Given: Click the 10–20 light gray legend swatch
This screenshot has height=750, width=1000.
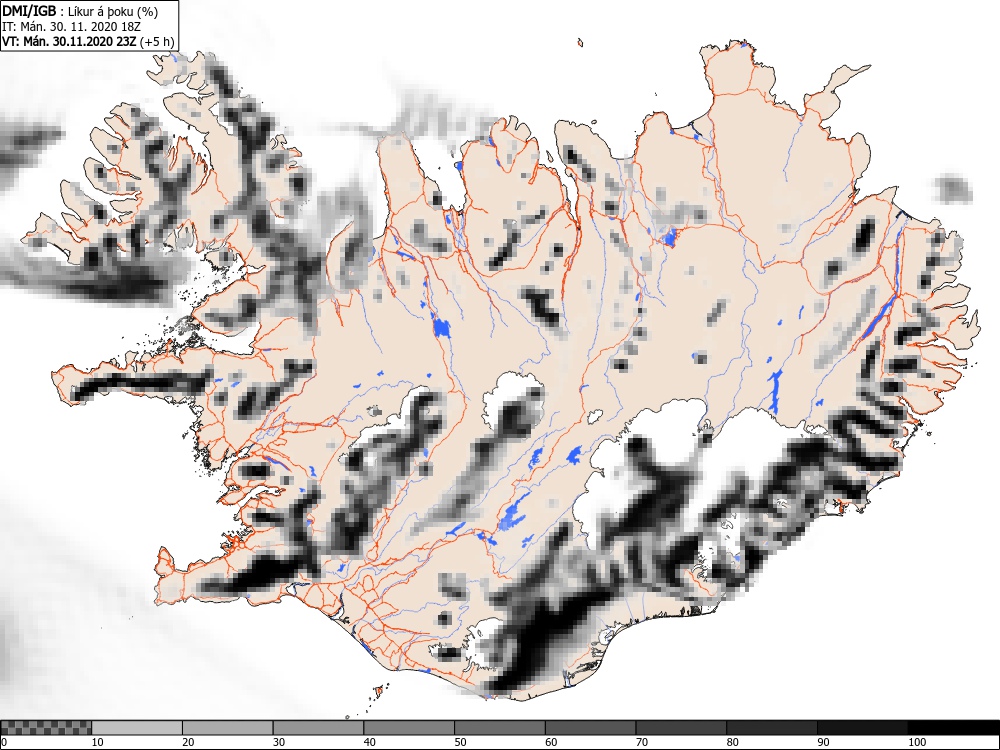Looking at the screenshot, I should click(137, 728).
